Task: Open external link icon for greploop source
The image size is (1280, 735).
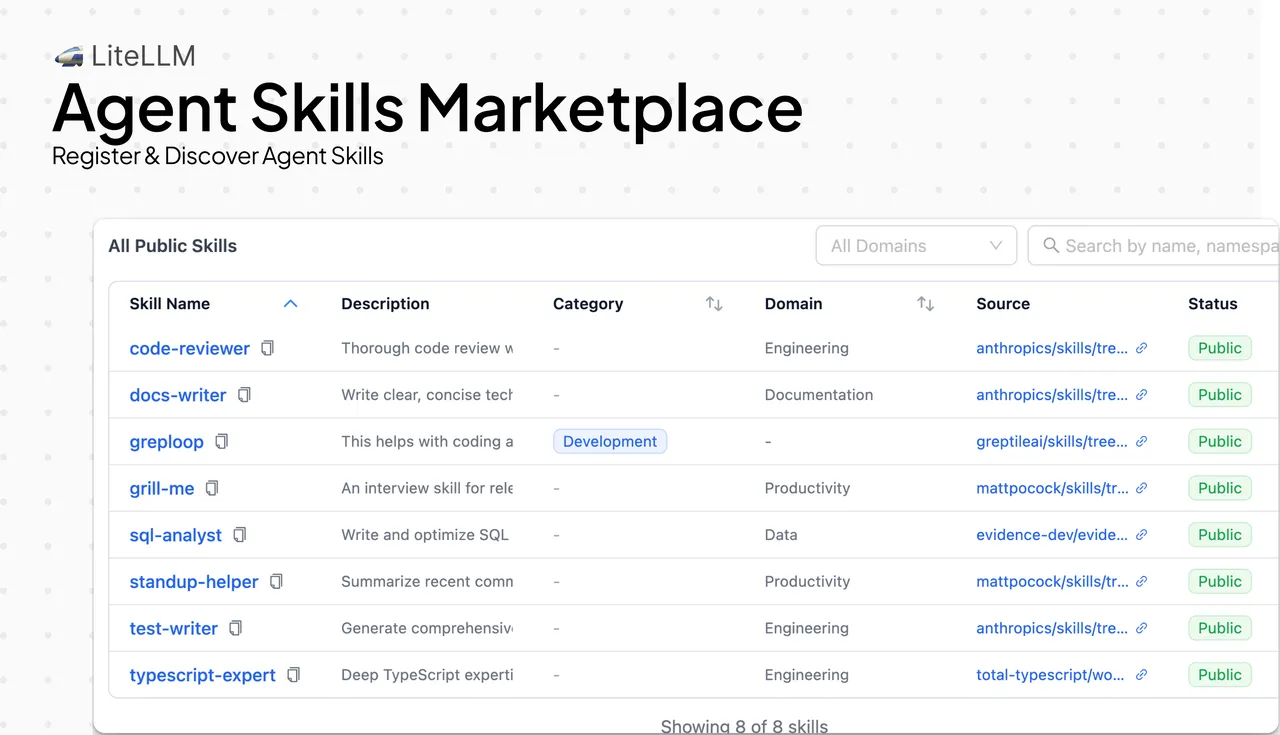Action: point(1142,441)
